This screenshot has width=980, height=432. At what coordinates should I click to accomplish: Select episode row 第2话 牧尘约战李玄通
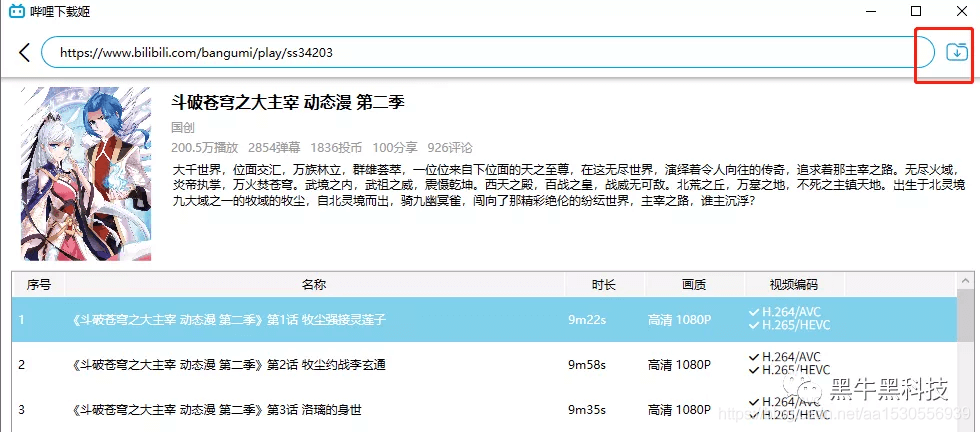(x=484, y=364)
